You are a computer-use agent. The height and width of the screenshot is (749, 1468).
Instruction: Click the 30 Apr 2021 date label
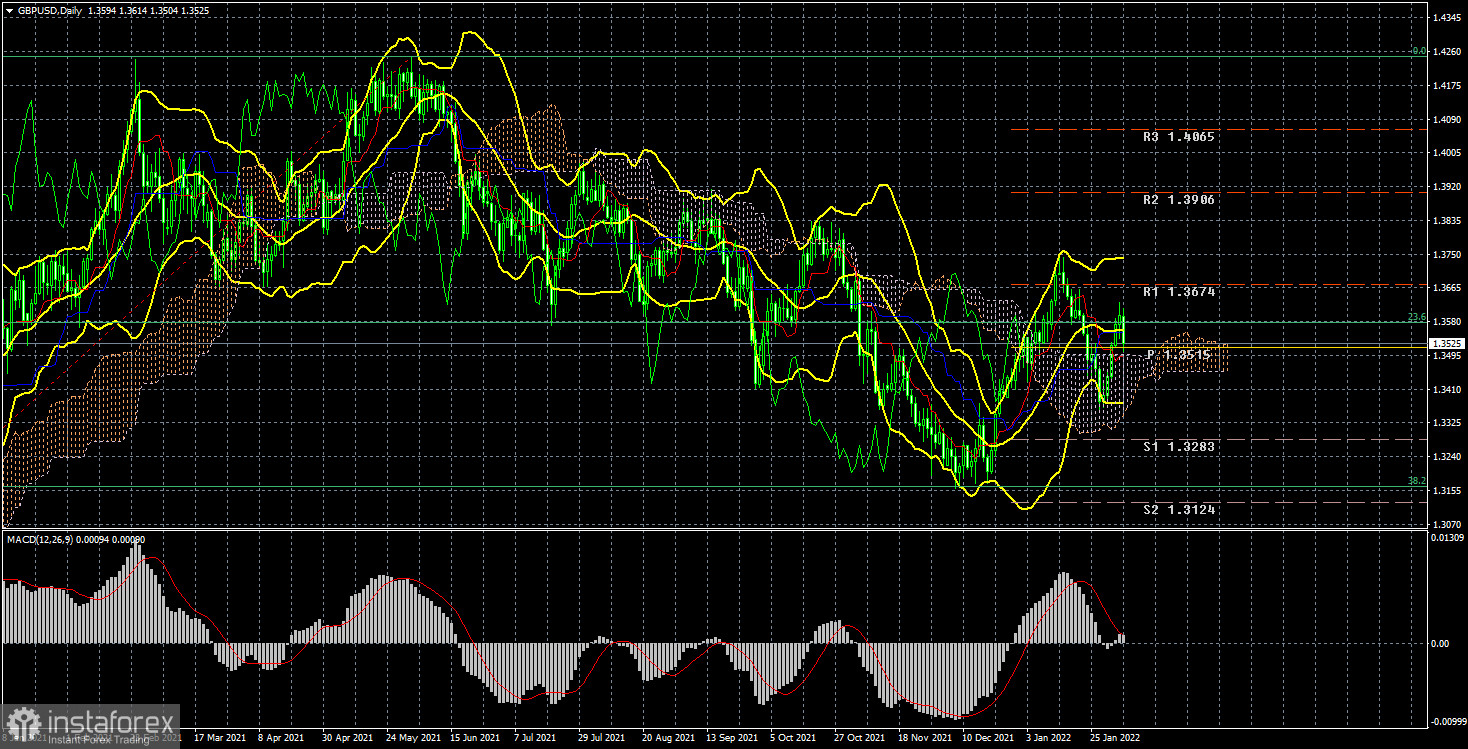345,737
